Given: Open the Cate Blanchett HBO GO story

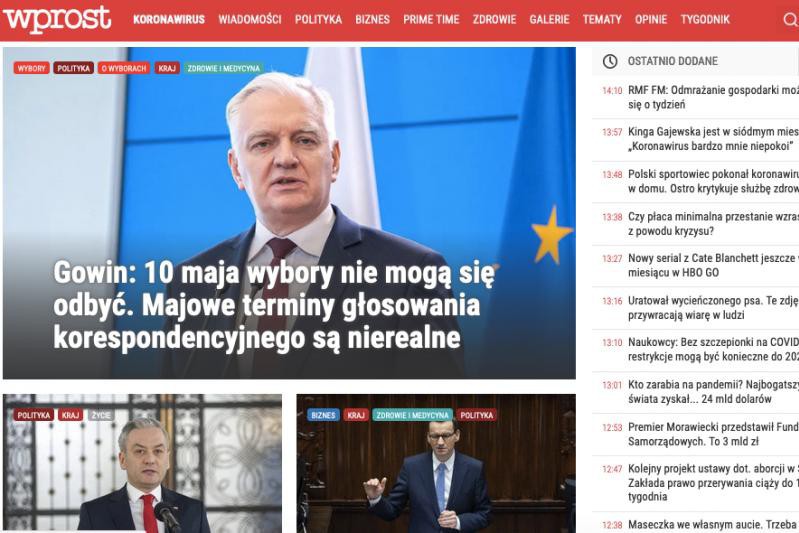Looking at the screenshot, I should click(700, 265).
